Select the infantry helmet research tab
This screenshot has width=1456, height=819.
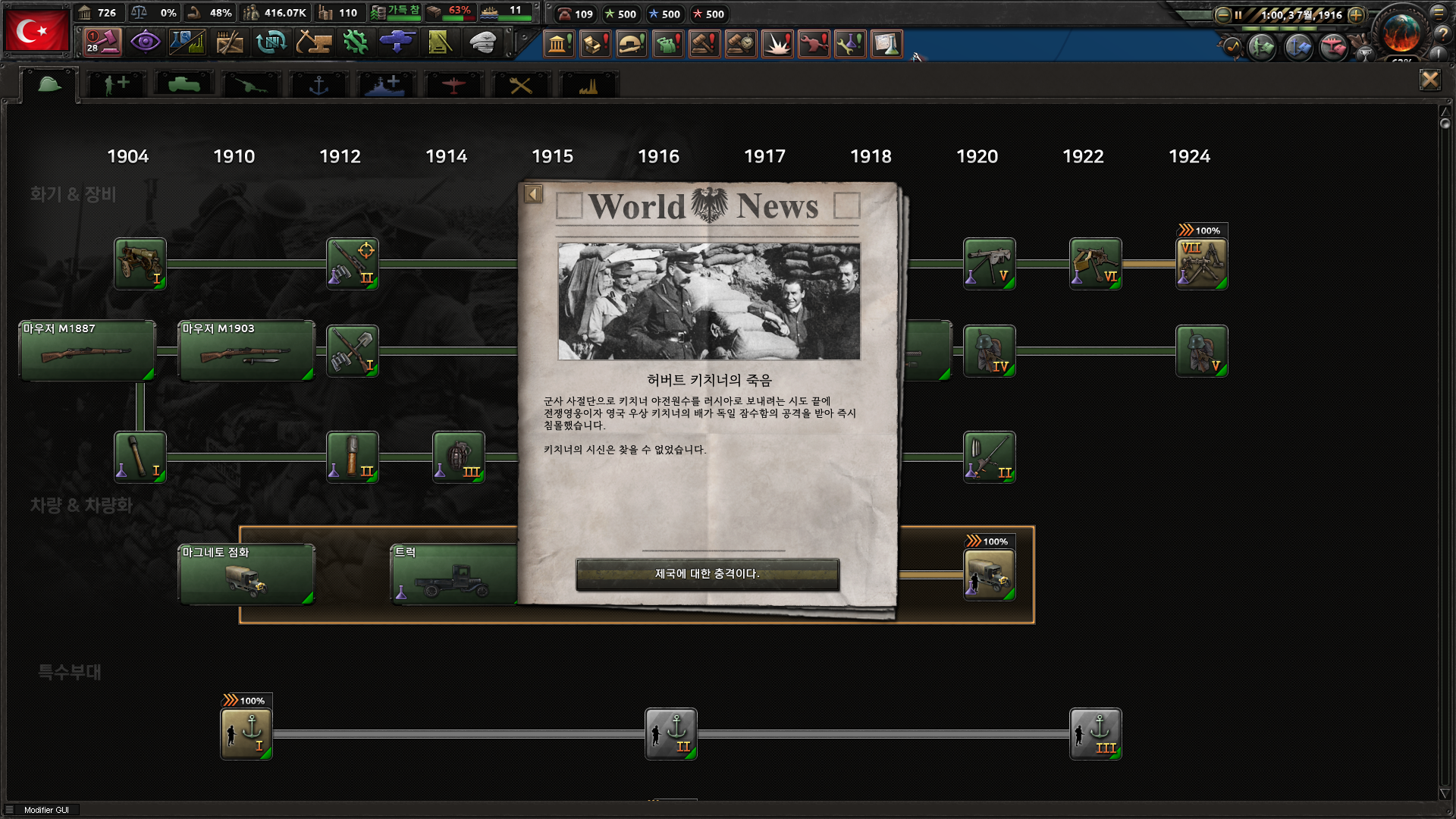[x=49, y=84]
